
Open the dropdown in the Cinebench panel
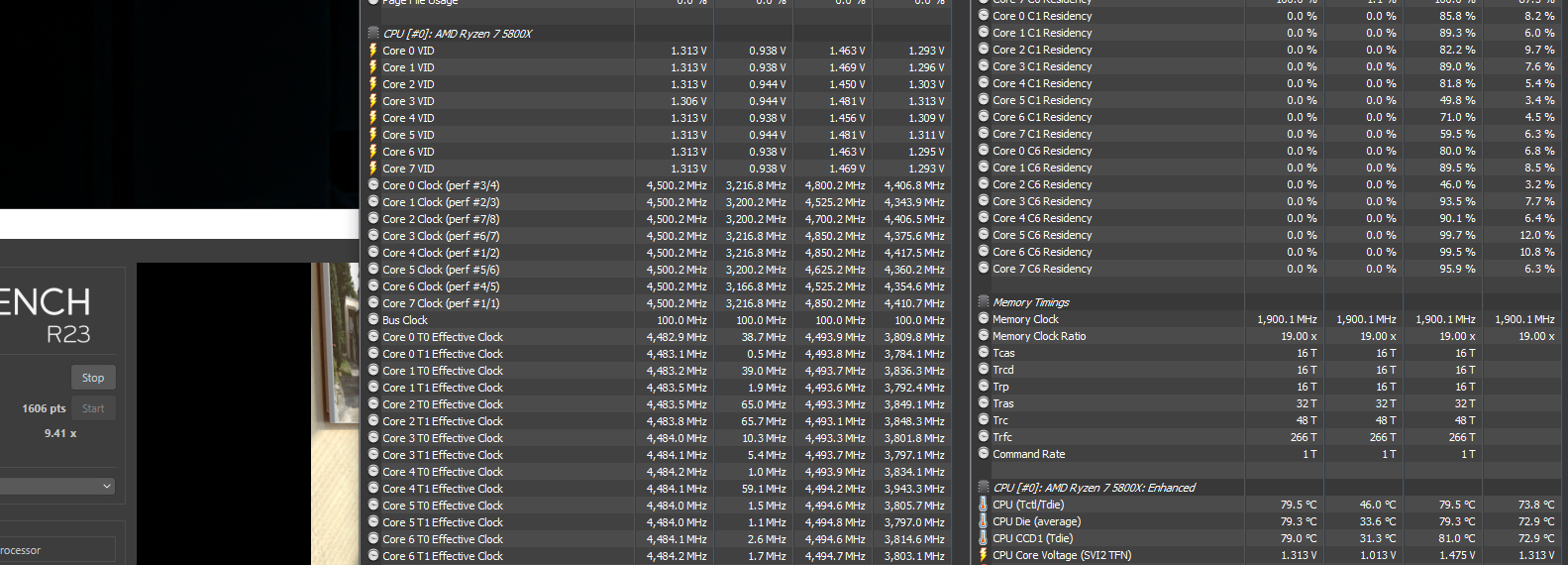coord(57,486)
